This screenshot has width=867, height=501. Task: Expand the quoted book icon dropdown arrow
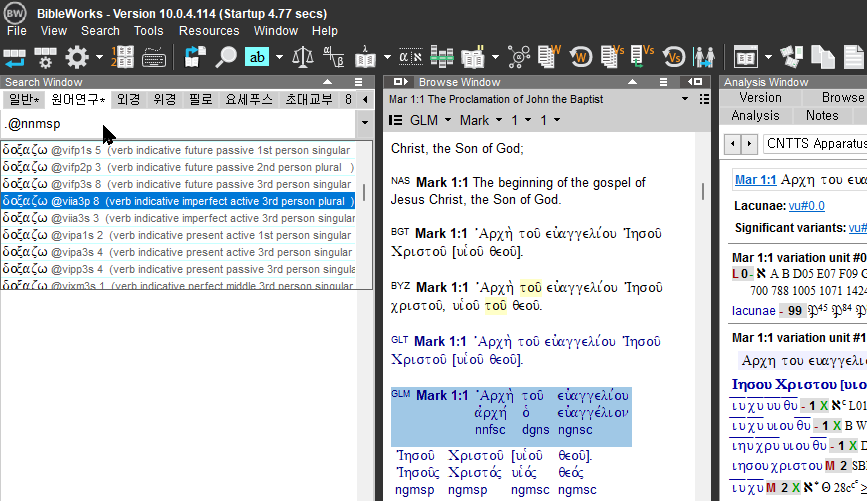pyautogui.click(x=495, y=57)
